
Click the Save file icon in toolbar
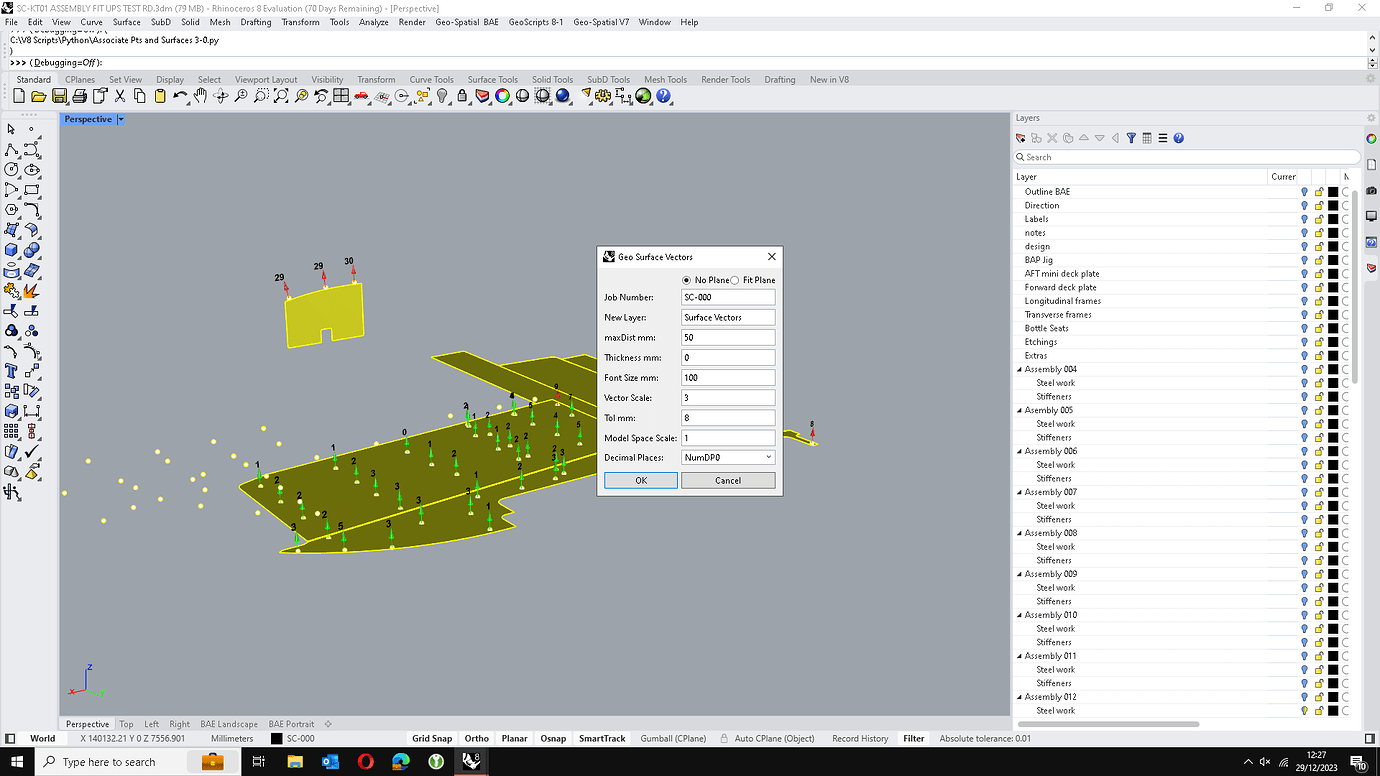click(59, 96)
